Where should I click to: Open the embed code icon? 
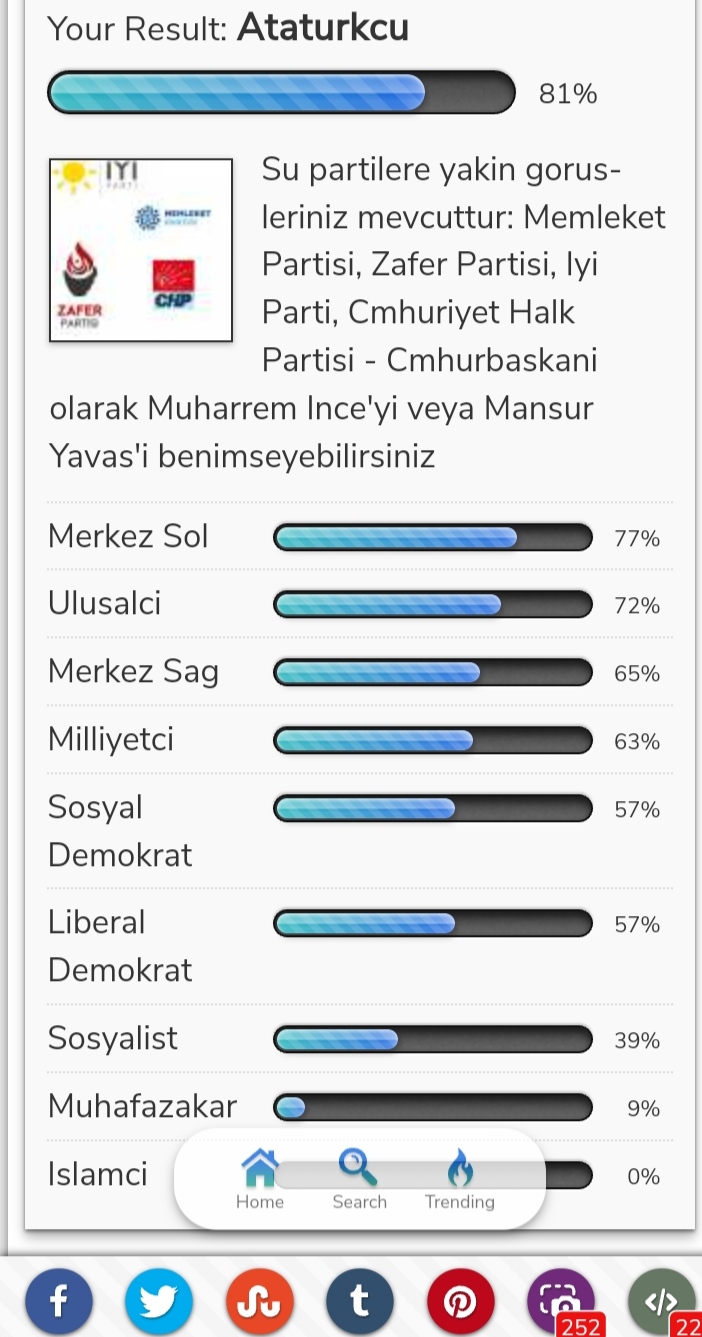coord(662,1301)
